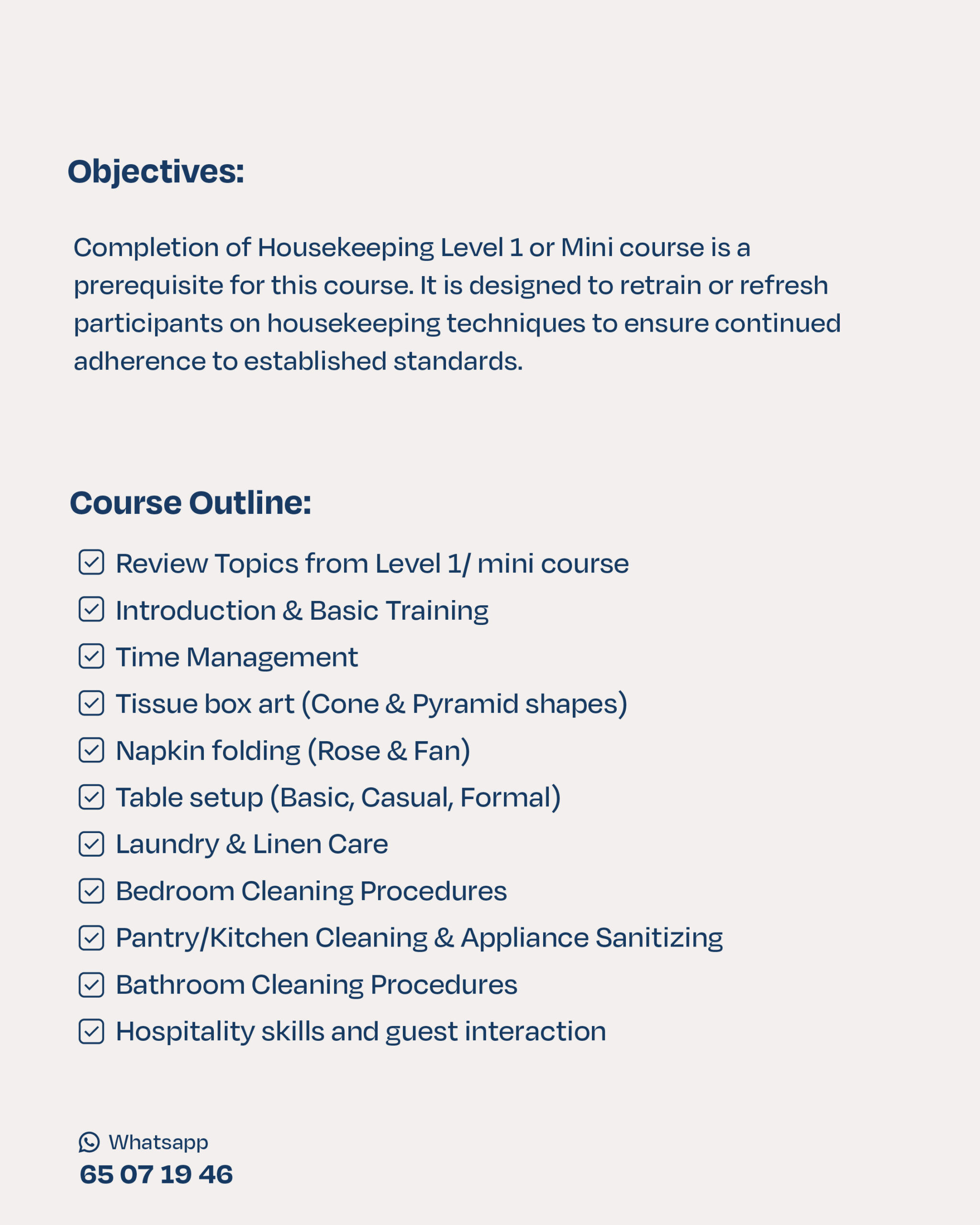Click checkbox next to Pantry/Kitchen Cleaning
The width and height of the screenshot is (980, 1225).
(x=91, y=937)
